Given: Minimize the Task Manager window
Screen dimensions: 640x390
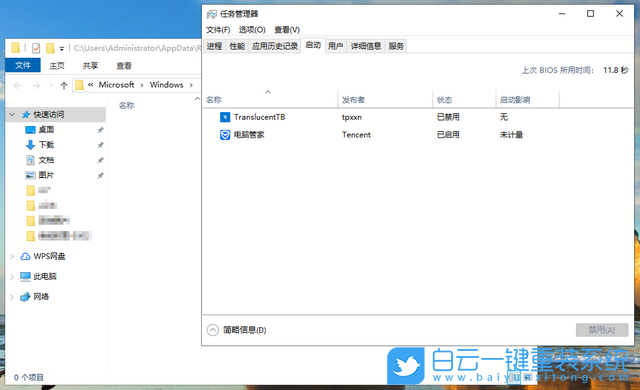Looking at the screenshot, I should point(562,14).
